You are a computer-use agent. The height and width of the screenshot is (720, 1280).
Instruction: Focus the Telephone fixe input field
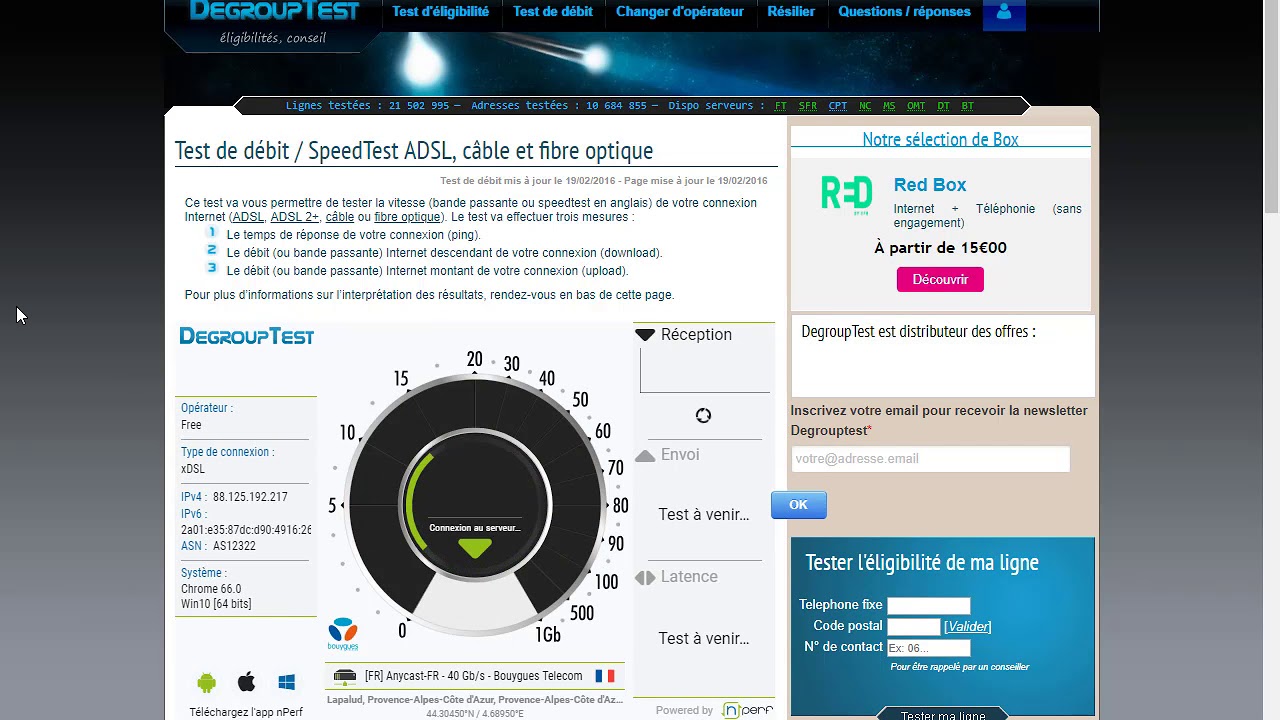(x=929, y=605)
